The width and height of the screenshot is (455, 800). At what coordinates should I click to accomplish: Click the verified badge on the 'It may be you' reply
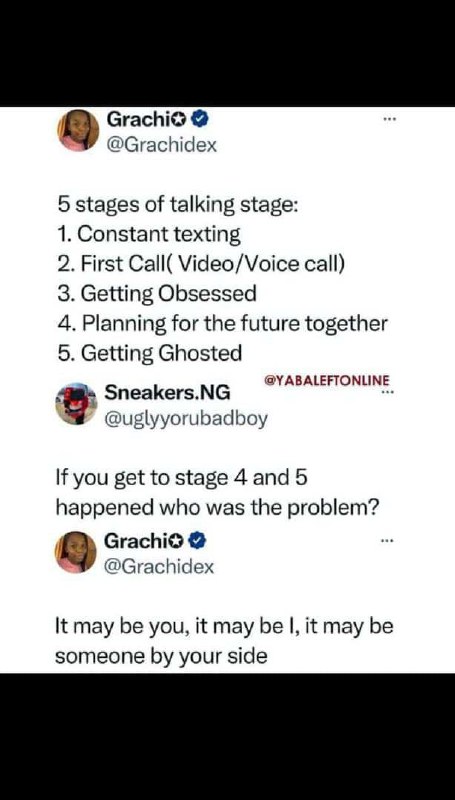[x=197, y=541]
